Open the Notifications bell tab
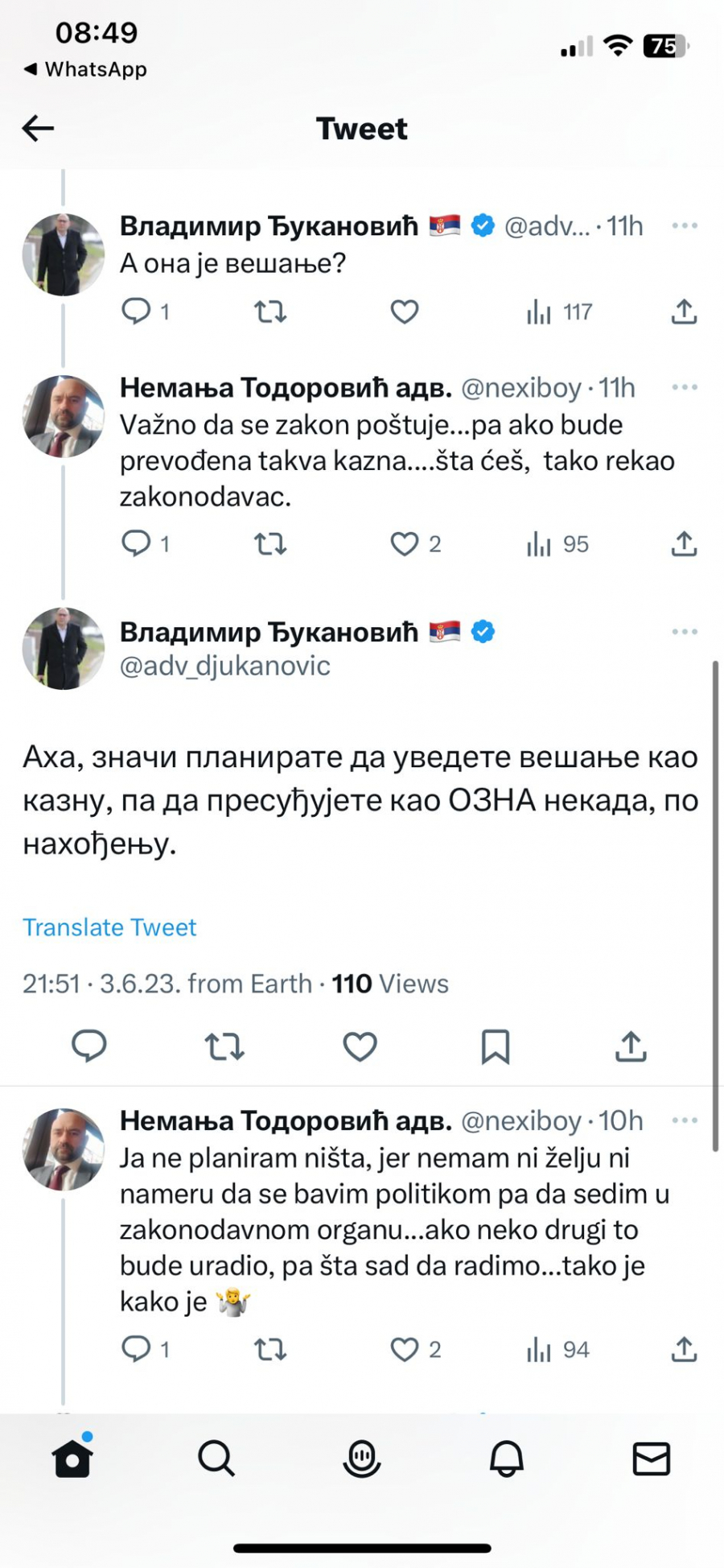The image size is (724, 1568). (x=507, y=1458)
